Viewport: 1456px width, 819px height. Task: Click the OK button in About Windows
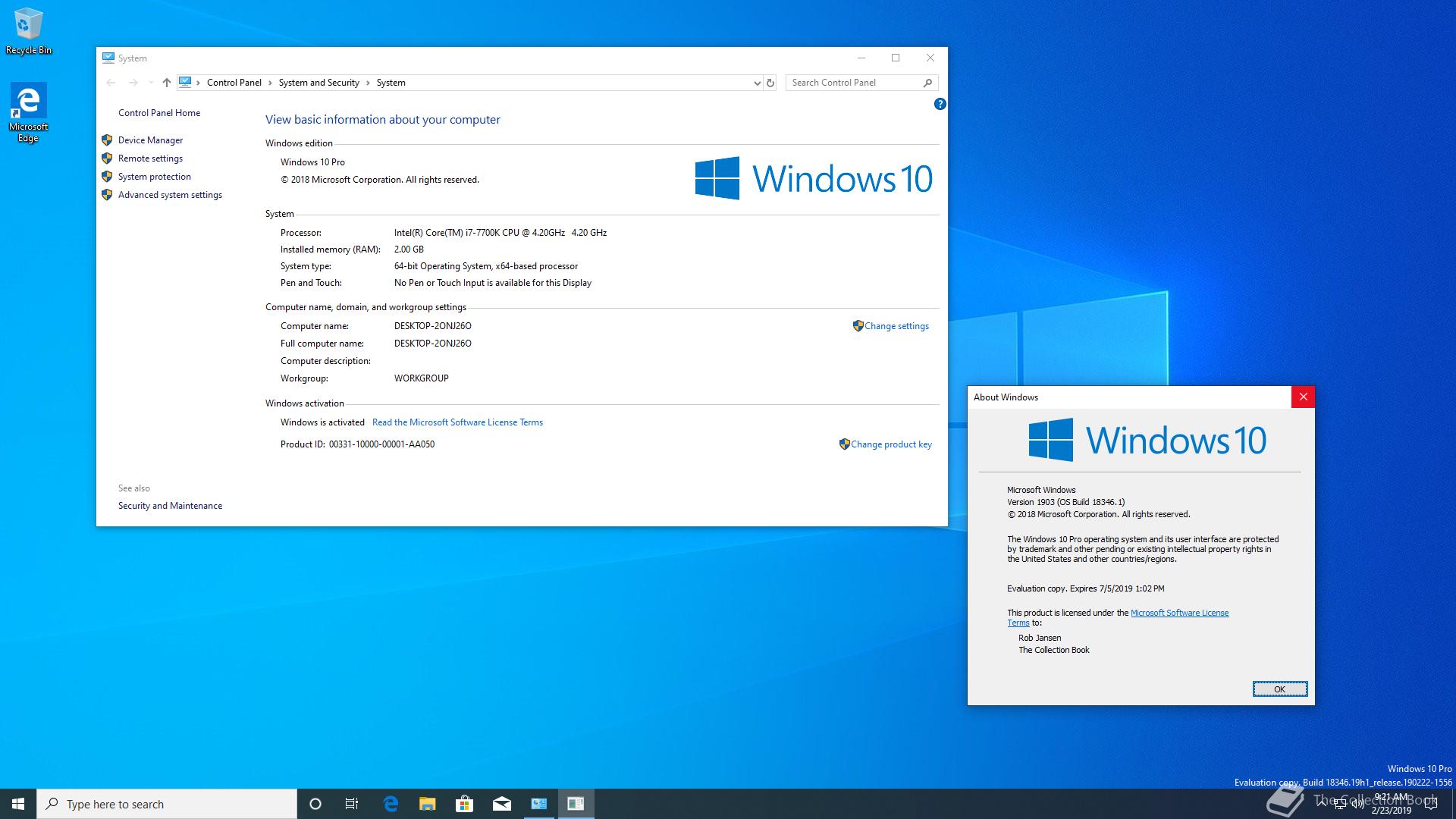[x=1279, y=689]
